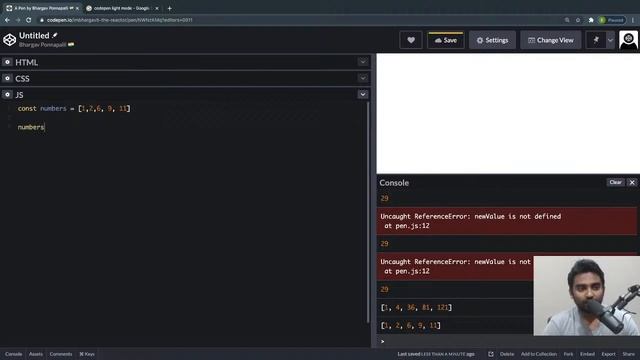Click the console command input prompt
The width and height of the screenshot is (640, 360).
pos(455,341)
